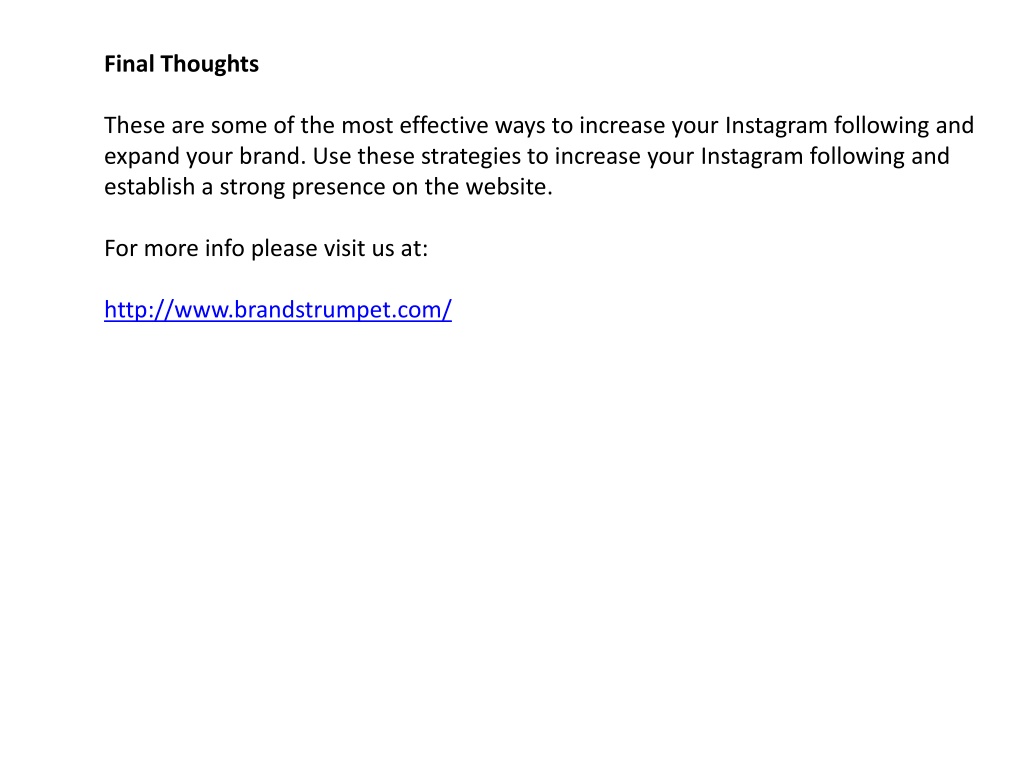Open the brandstrumpet.com hyperlink
1024x768 pixels.
[x=278, y=310]
